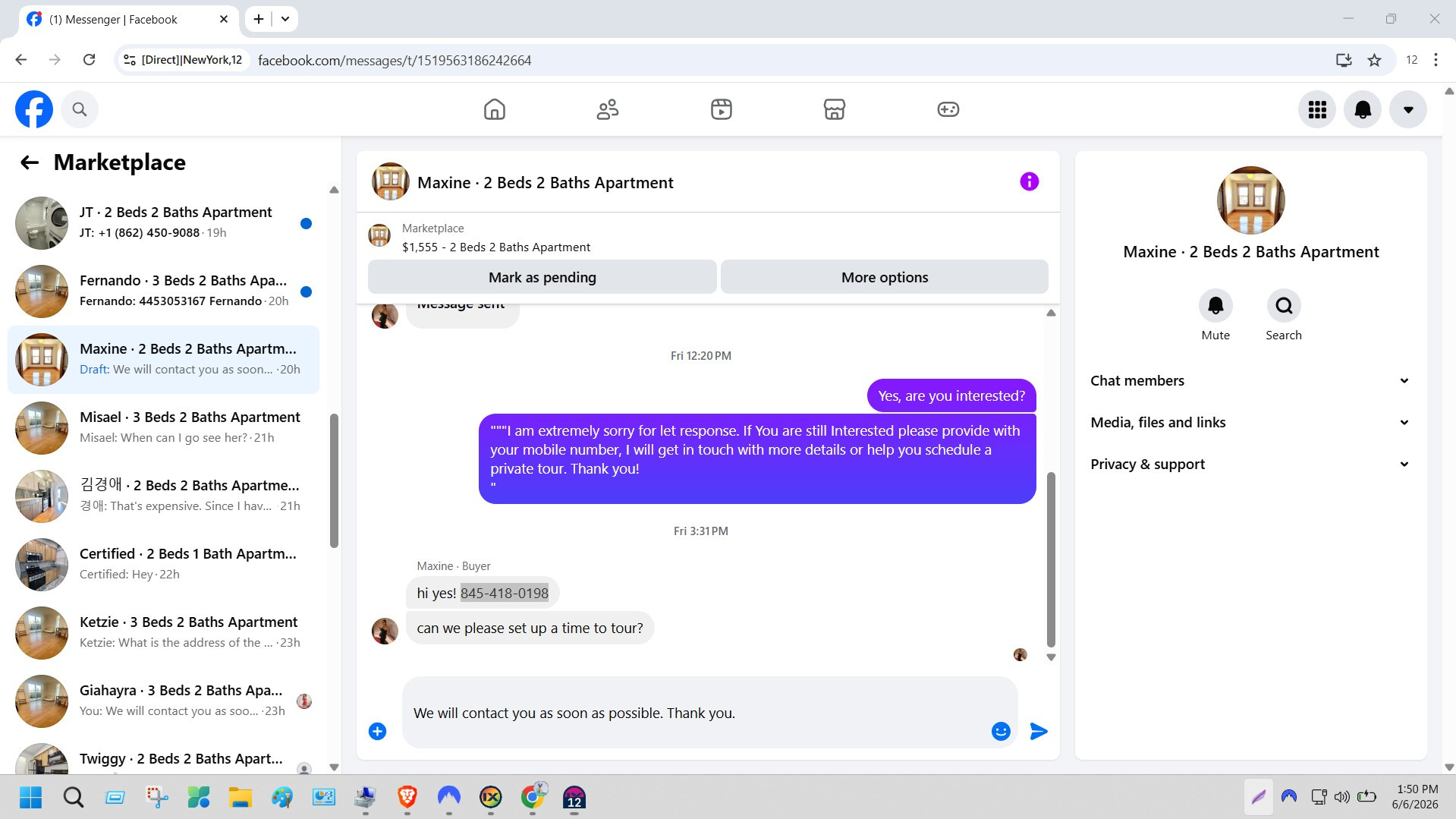
Task: Close the Messenger browser tab
Action: [x=224, y=19]
